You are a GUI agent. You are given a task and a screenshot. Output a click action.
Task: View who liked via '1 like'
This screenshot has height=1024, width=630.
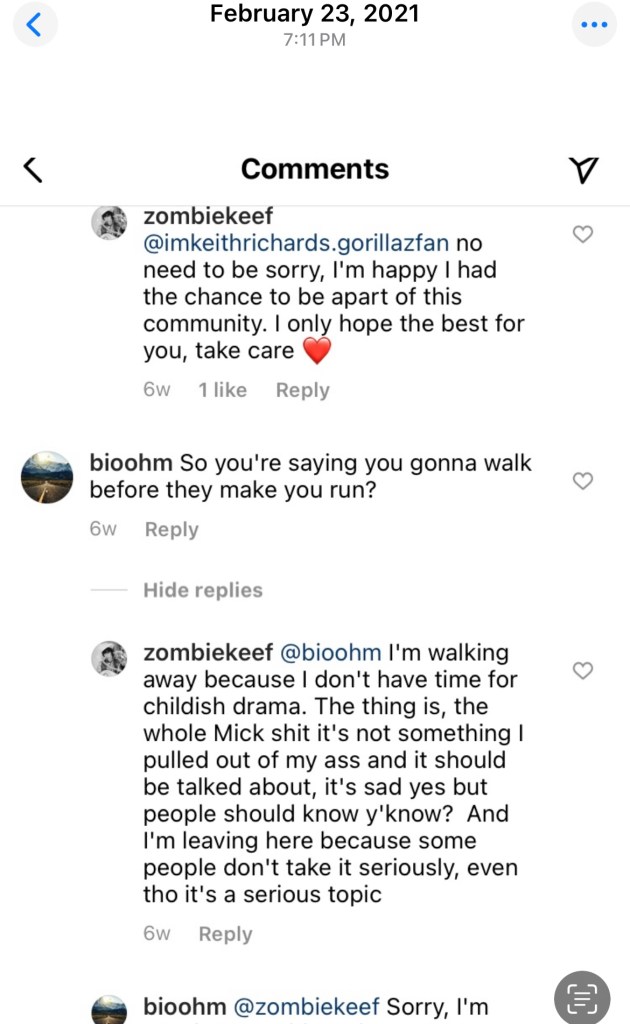[222, 390]
